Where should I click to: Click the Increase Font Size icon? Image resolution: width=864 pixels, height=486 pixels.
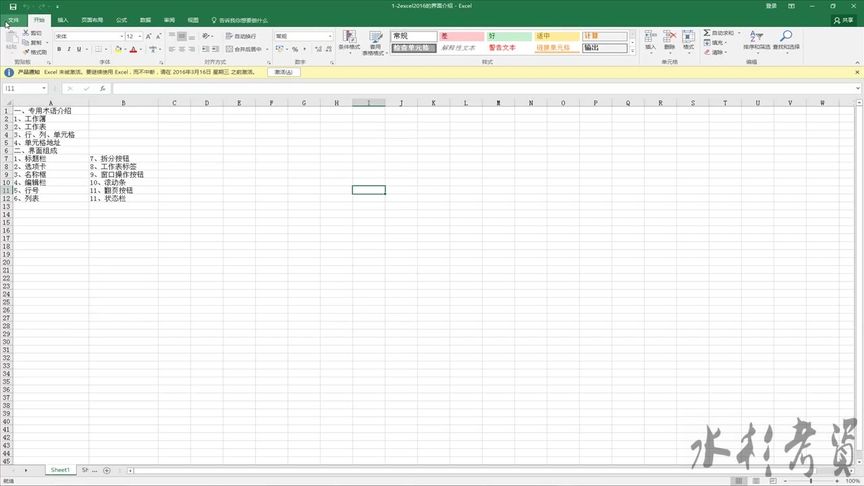point(148,36)
